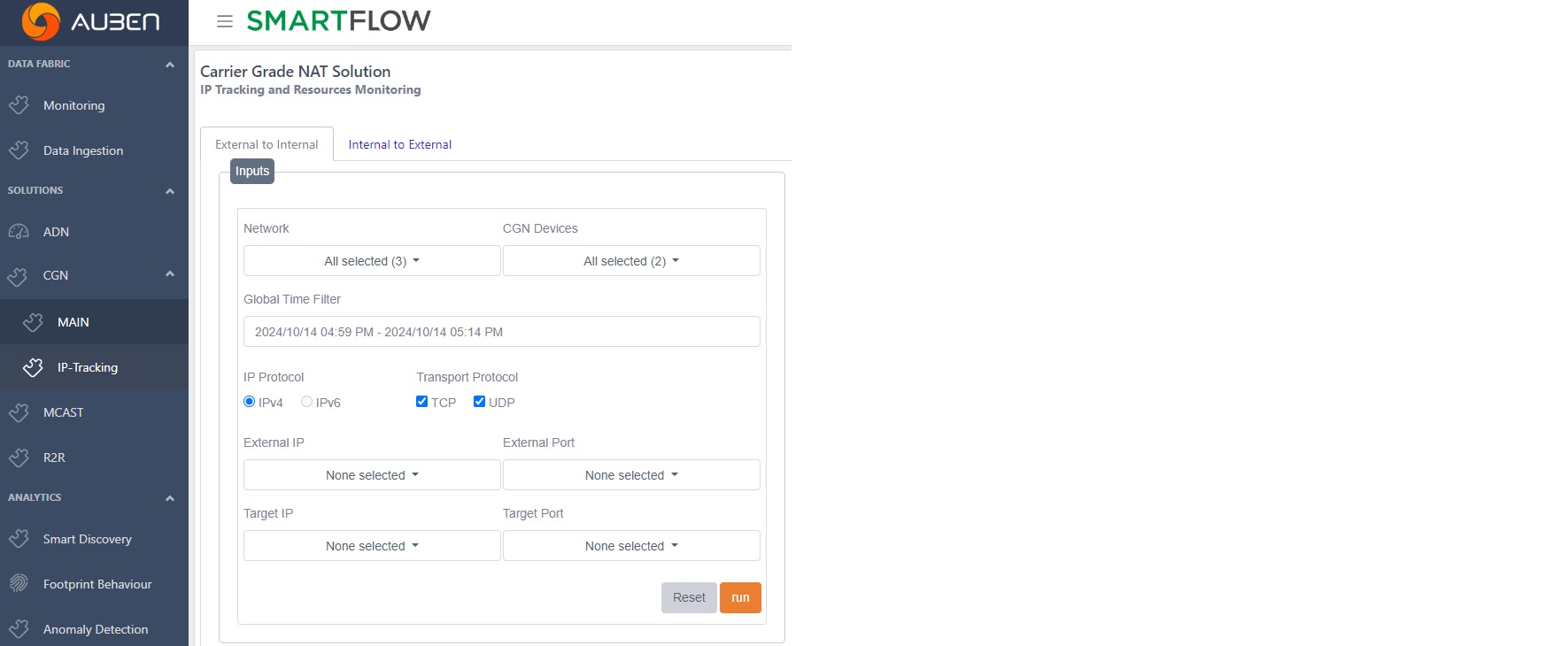1568x646 pixels.
Task: Open IP-Tracking in the sidebar
Action: tap(87, 367)
